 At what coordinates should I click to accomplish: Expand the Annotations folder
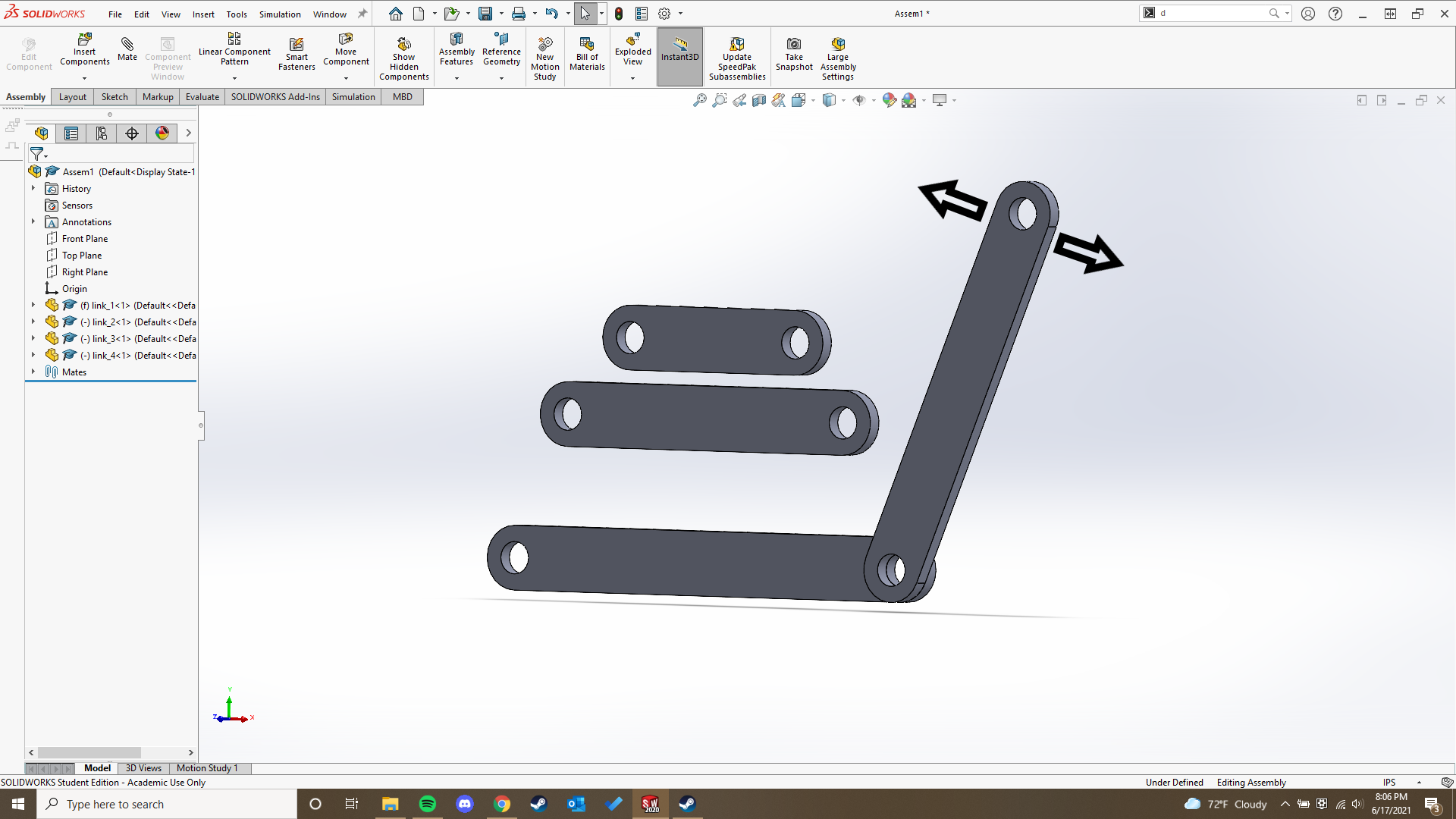[x=33, y=221]
